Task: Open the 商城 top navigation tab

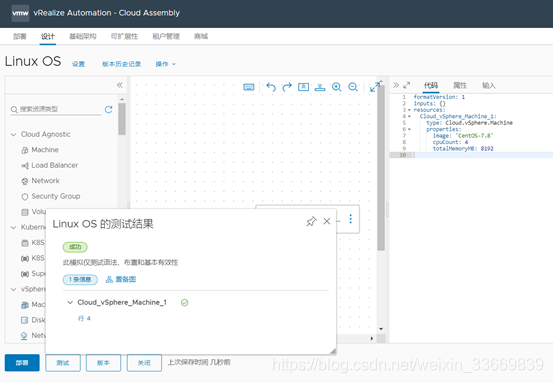Action: [201, 36]
